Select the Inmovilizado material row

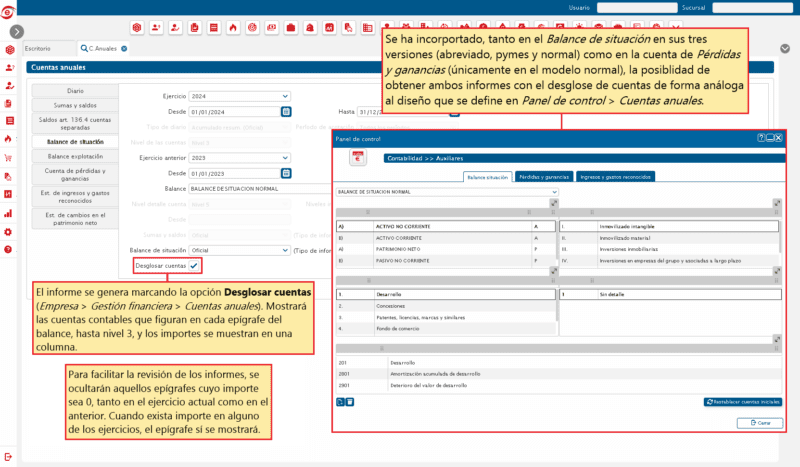(669, 238)
